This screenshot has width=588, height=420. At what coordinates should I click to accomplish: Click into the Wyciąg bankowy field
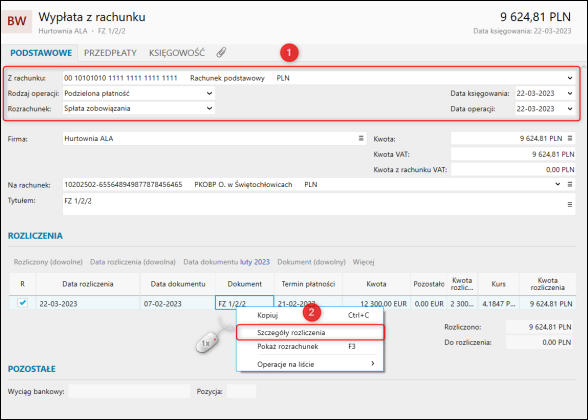pos(129,391)
